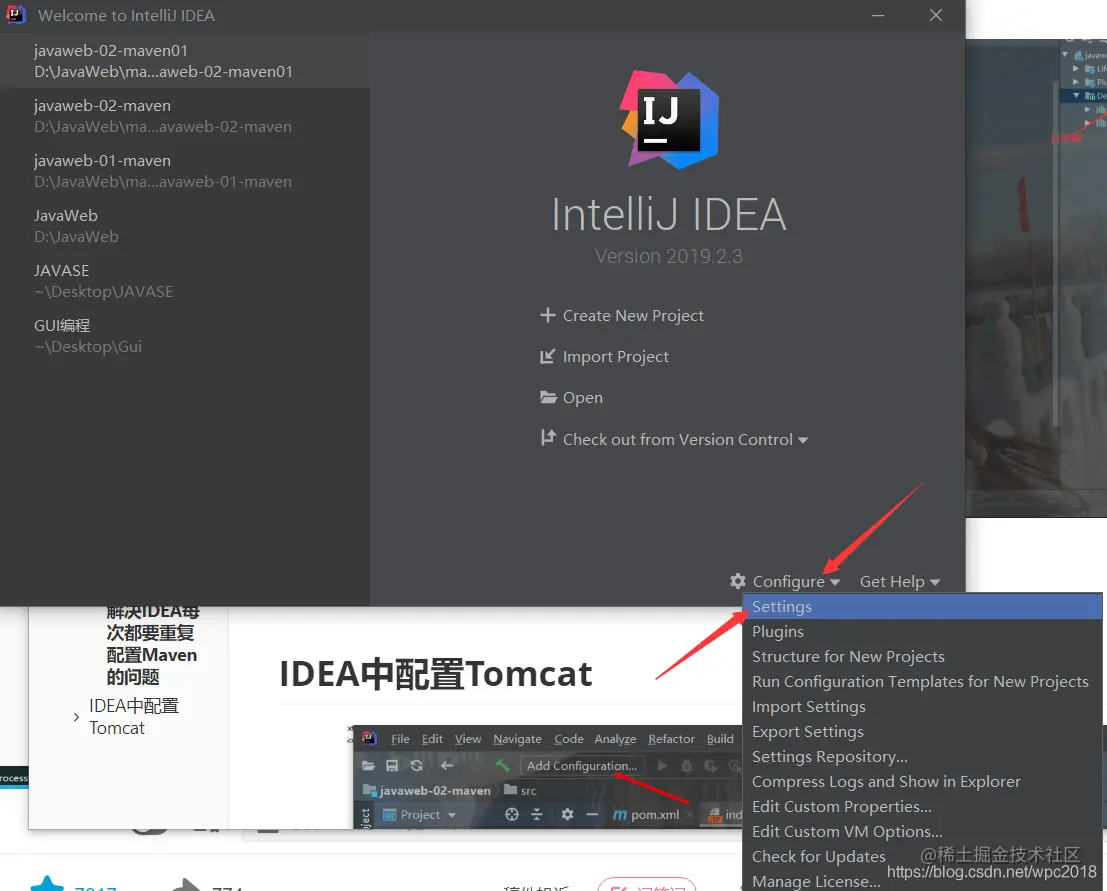Click the IDEA中配置 Tomcat sidebar link
Screen dimensions: 1107x891
[x=134, y=717]
